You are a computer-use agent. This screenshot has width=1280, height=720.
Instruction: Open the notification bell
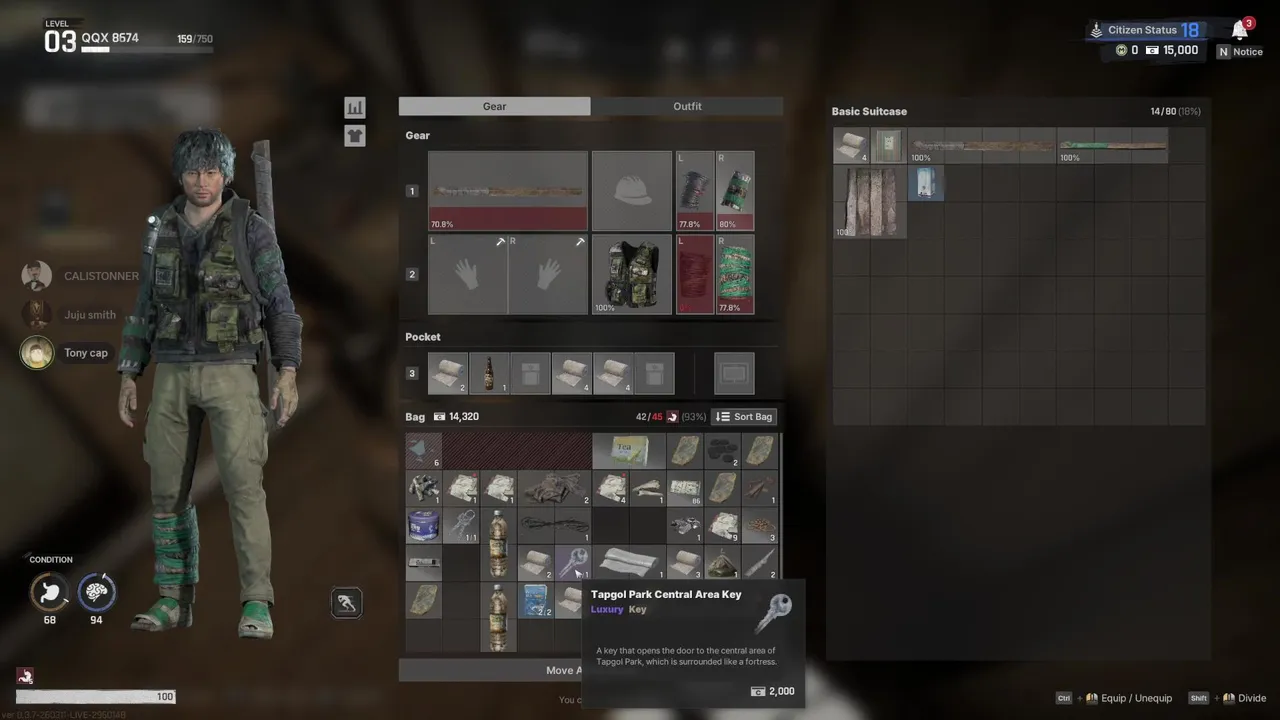[1240, 29]
